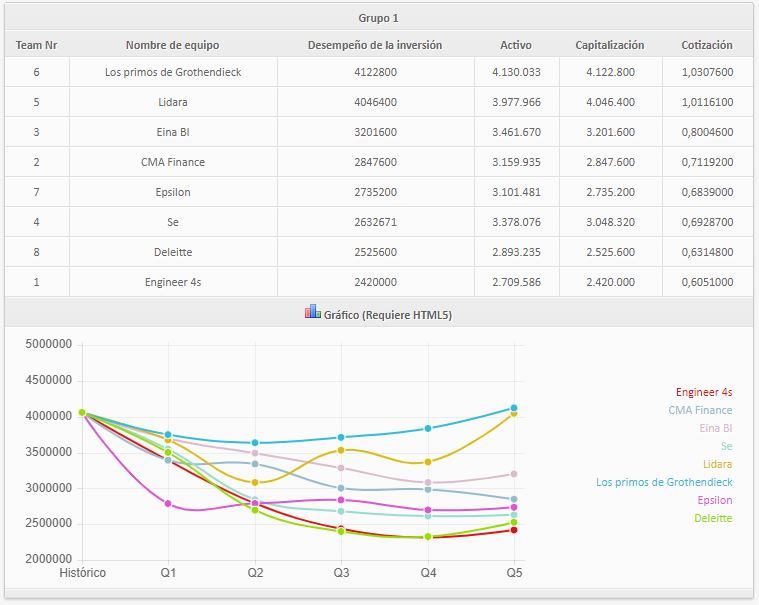Click the Nombre de equipo column header

[x=173, y=45]
